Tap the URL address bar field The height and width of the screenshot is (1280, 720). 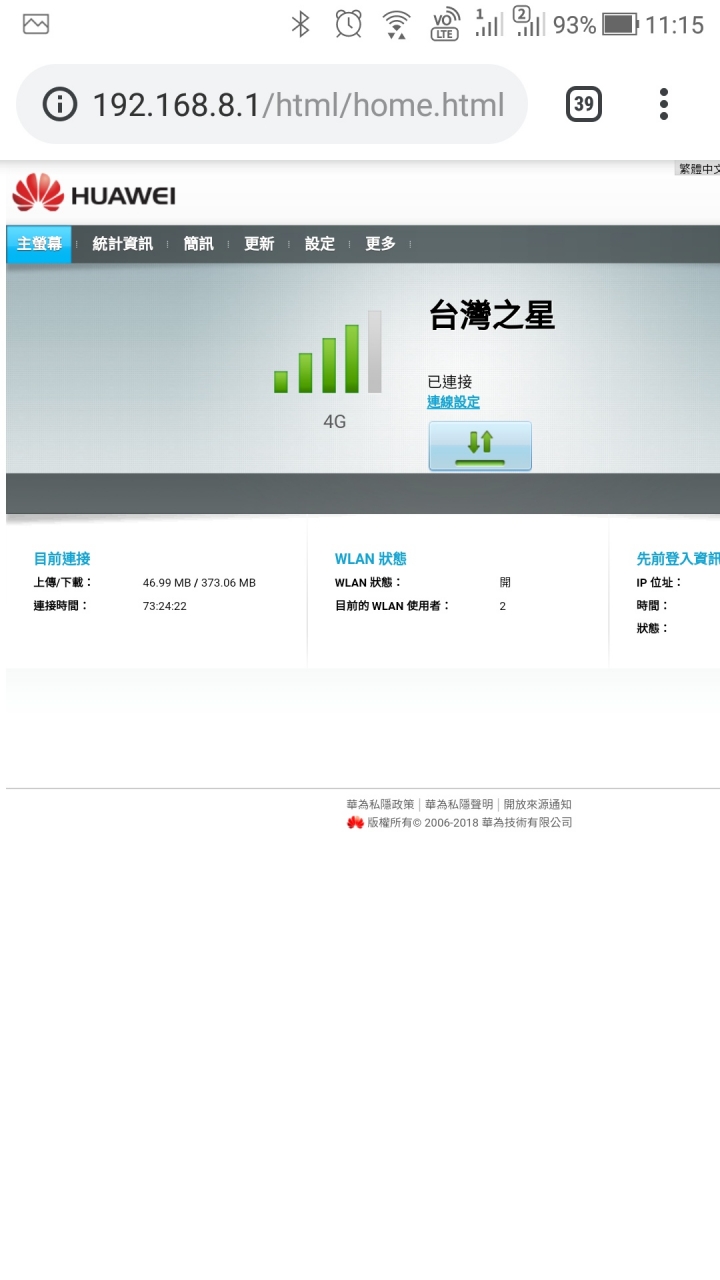272,104
